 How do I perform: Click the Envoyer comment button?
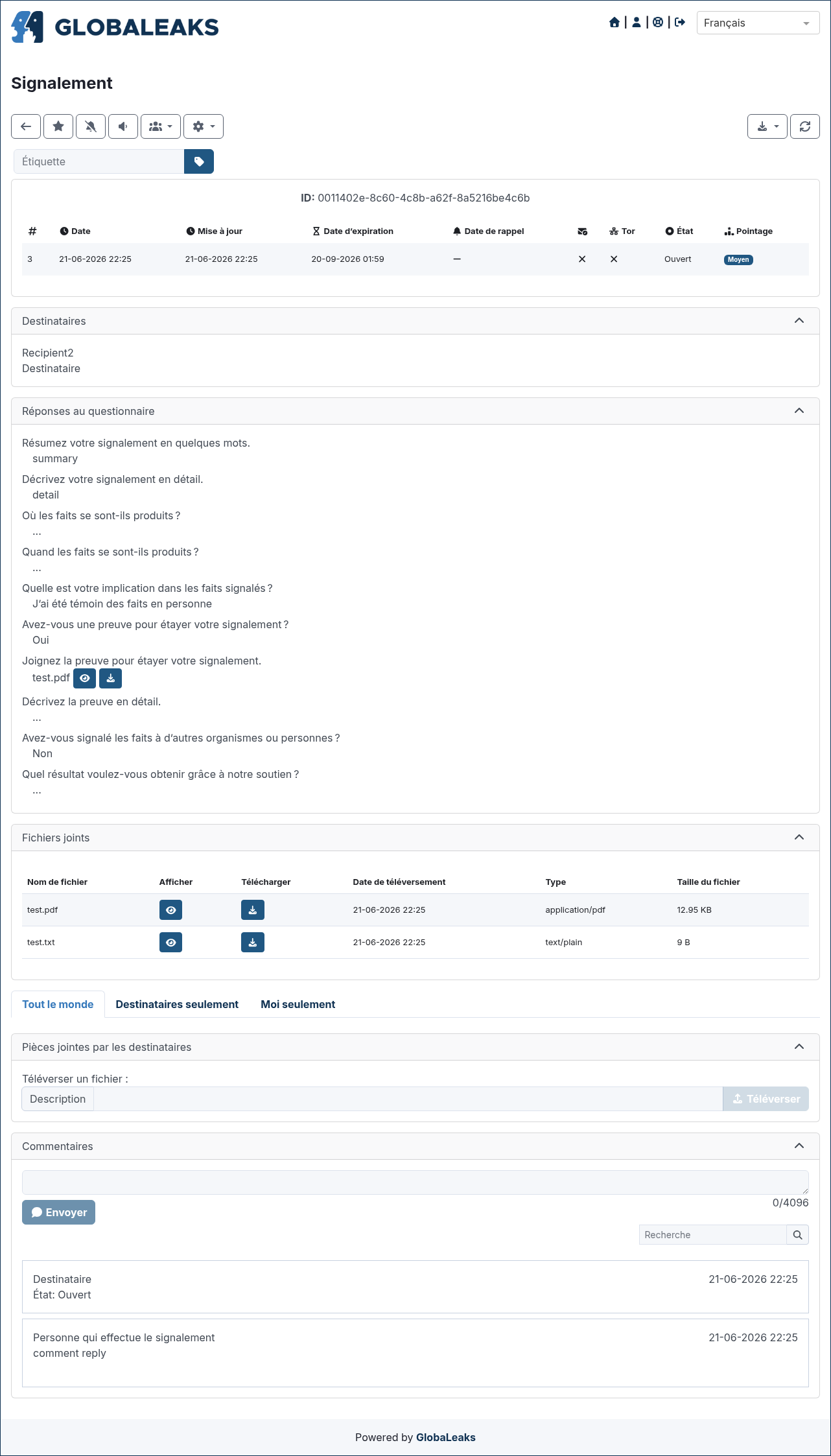coord(58,1212)
